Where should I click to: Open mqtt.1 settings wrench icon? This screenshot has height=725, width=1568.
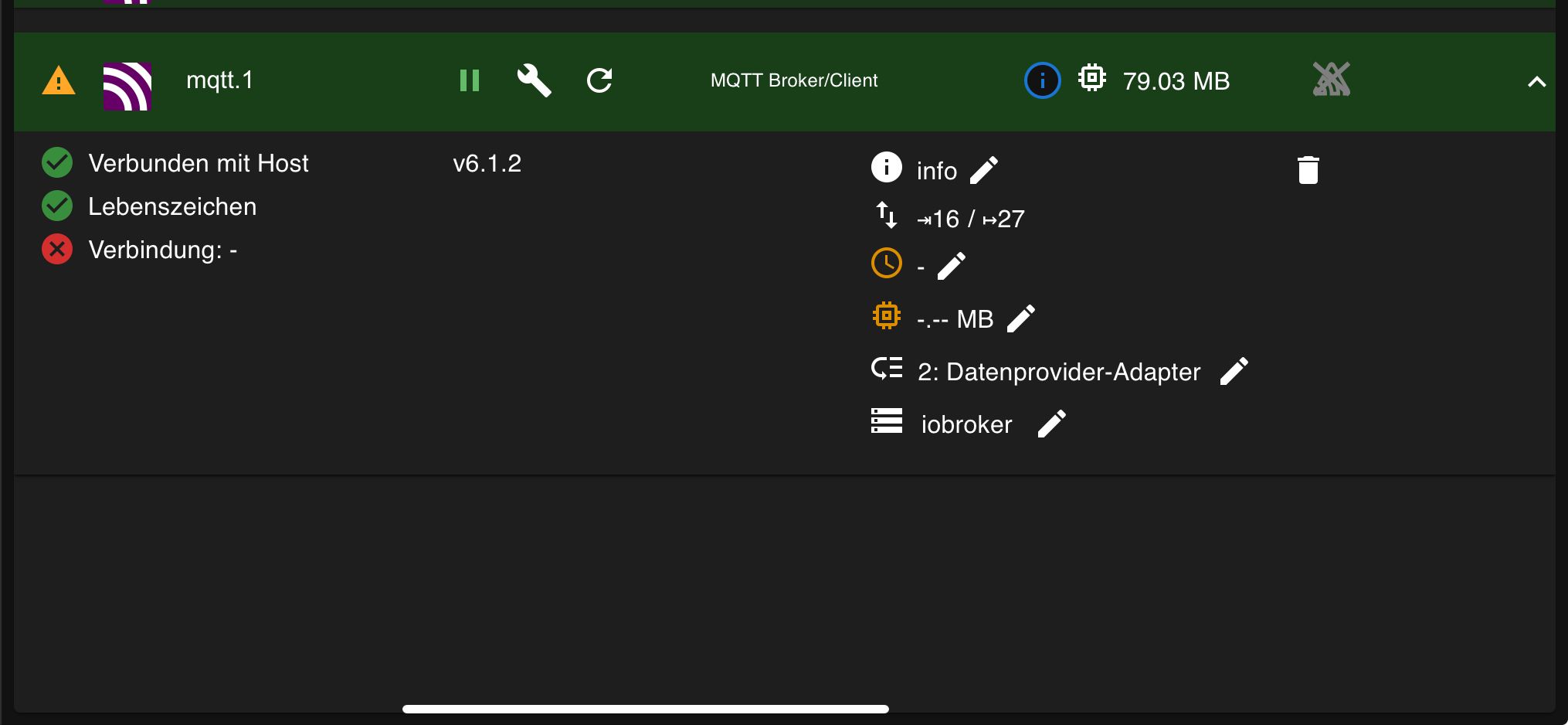534,80
